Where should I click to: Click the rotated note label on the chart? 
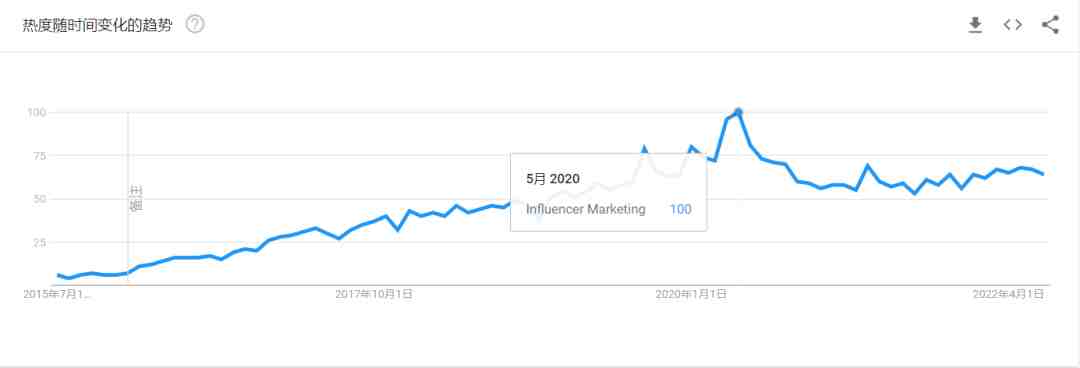pyautogui.click(x=136, y=198)
